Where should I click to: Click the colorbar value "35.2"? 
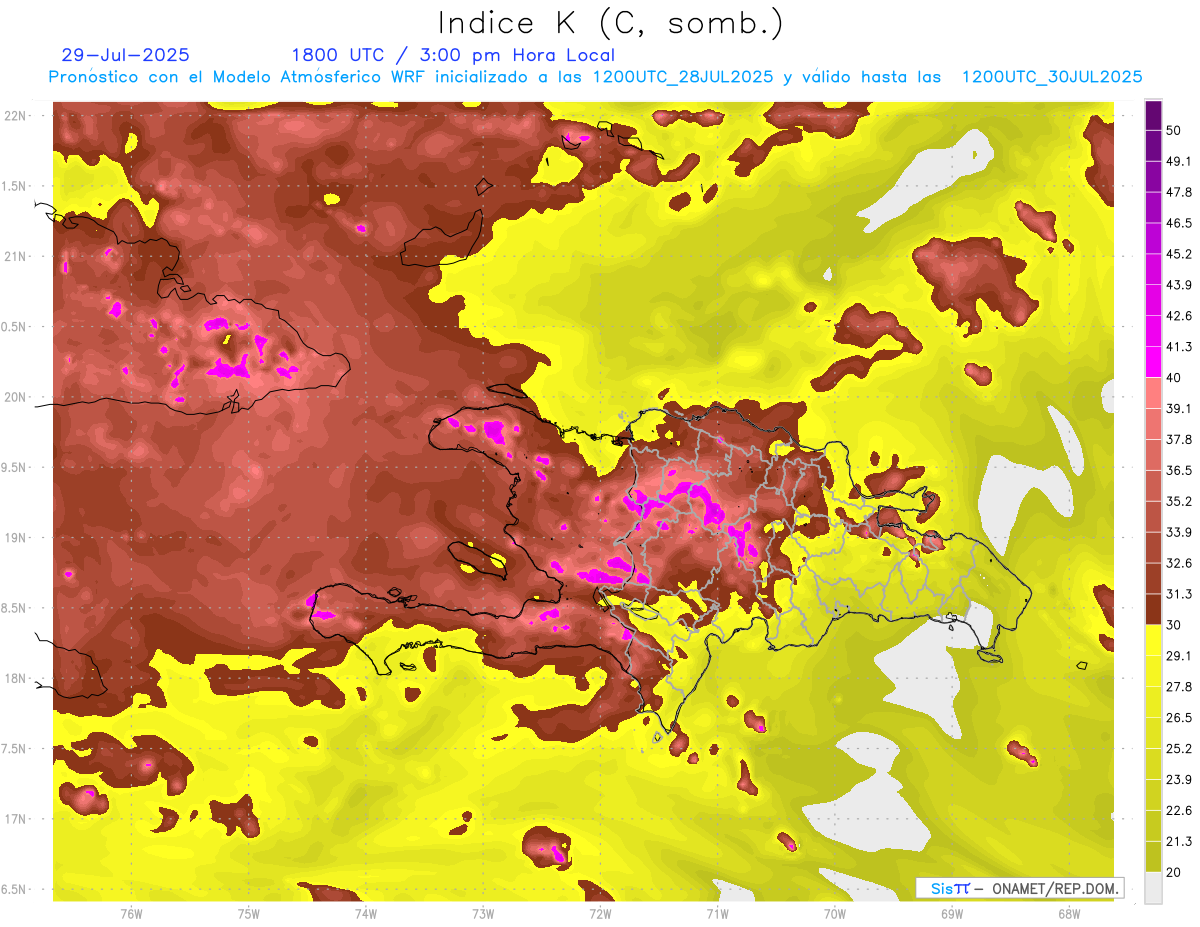pyautogui.click(x=1179, y=501)
